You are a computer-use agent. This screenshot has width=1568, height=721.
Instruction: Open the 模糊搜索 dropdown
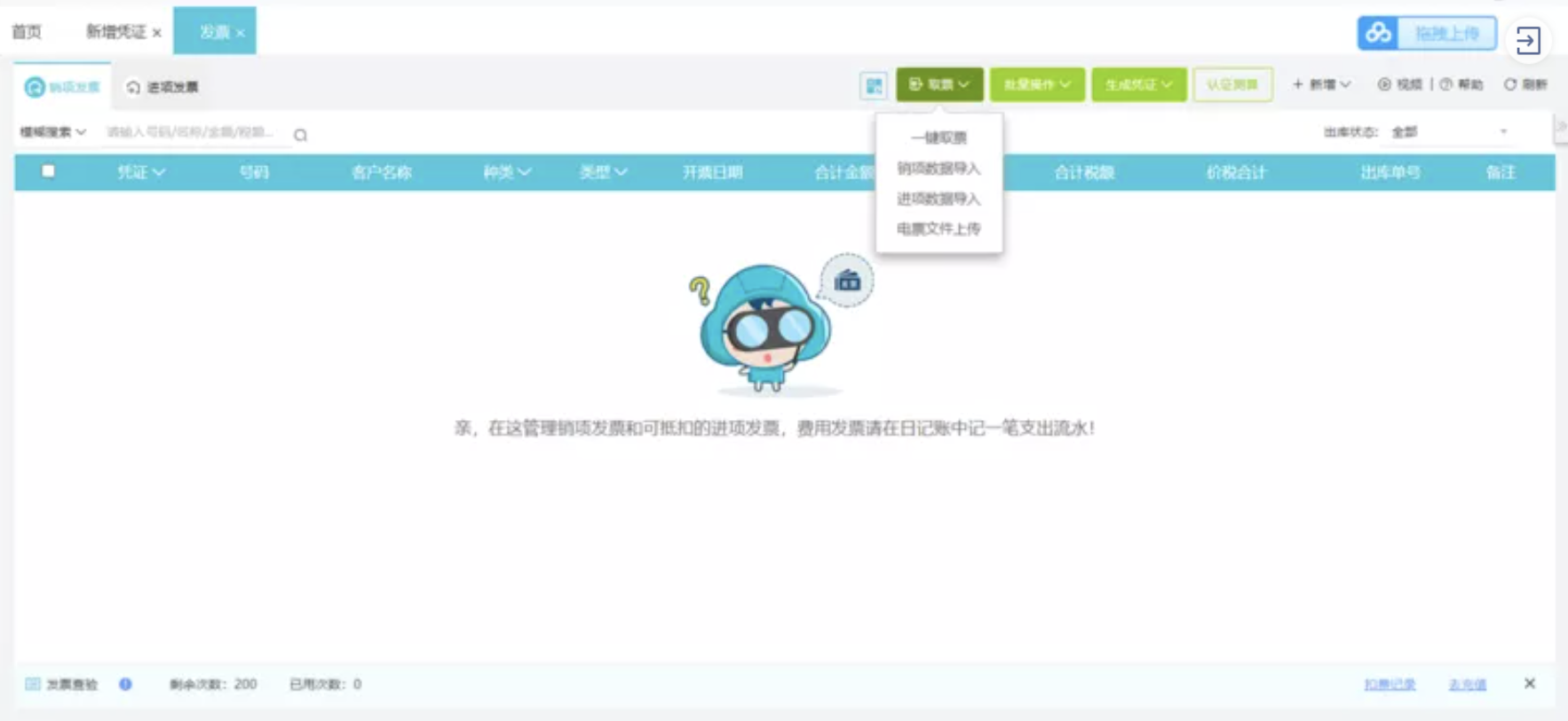[x=53, y=132]
